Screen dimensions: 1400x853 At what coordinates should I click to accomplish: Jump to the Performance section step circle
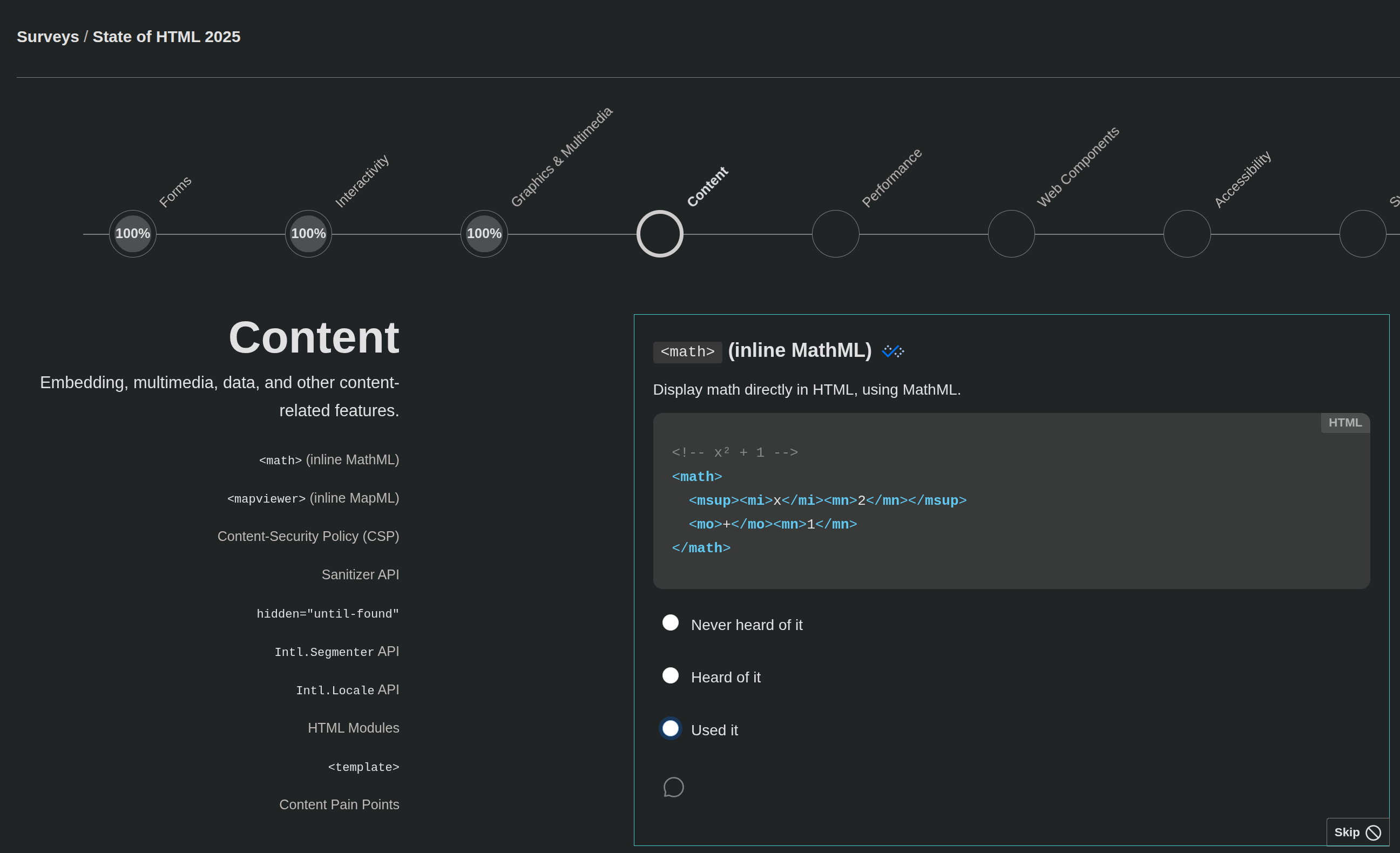[836, 234]
